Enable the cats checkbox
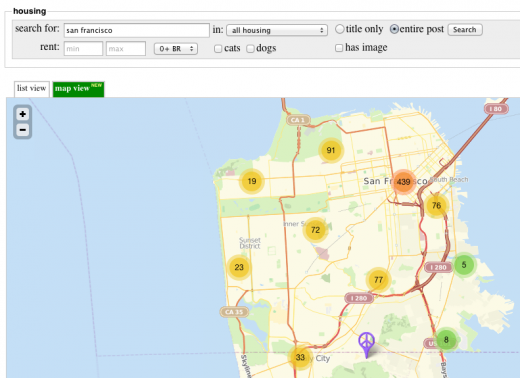Viewport: 520px width, 378px height. point(218,49)
